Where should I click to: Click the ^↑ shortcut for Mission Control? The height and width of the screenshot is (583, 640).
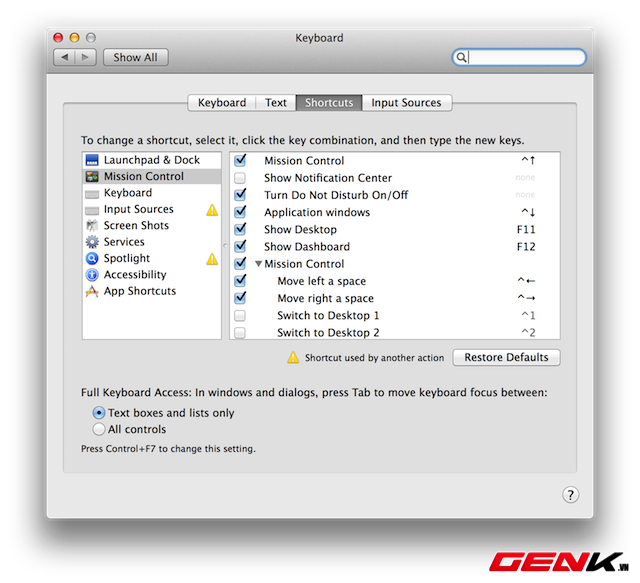click(x=528, y=160)
